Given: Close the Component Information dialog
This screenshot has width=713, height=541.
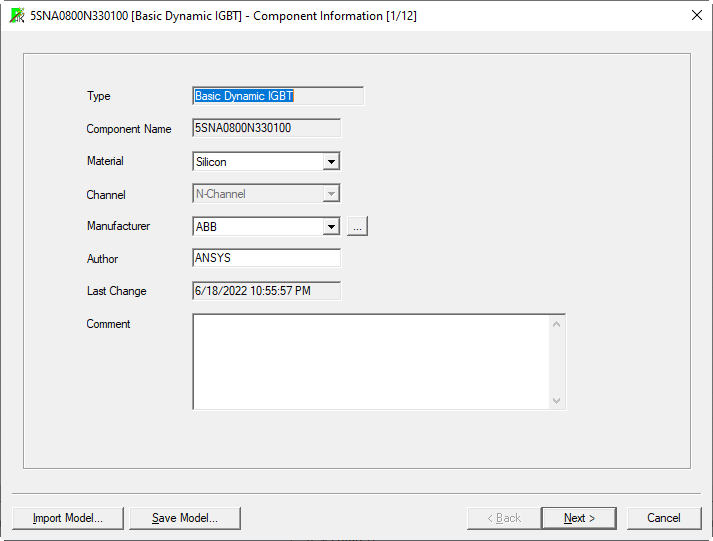Looking at the screenshot, I should pos(697,15).
